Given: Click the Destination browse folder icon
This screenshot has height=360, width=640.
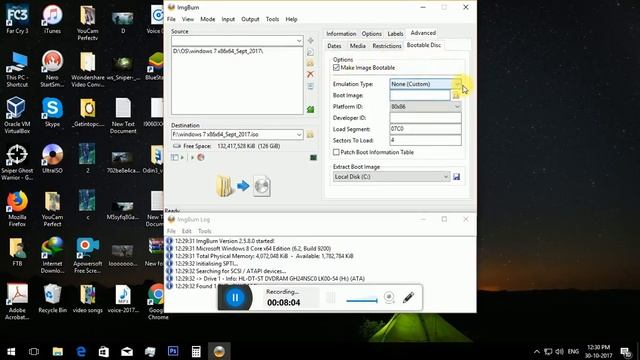Looking at the screenshot, I should point(310,135).
